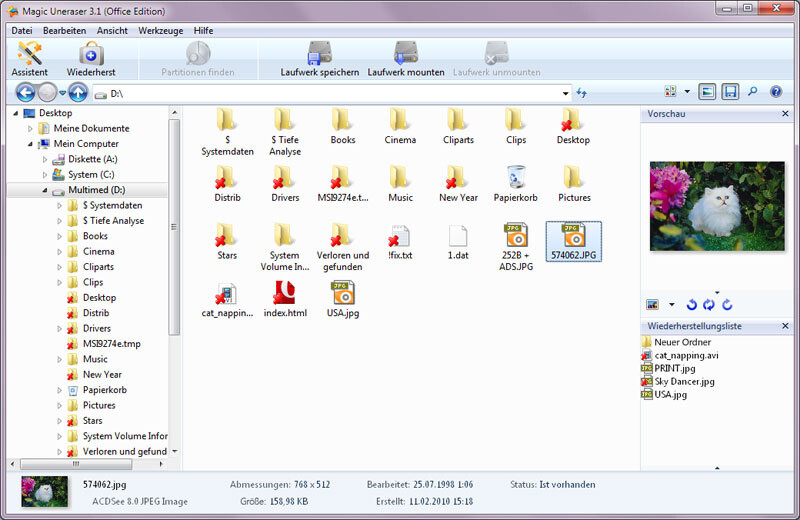Open the Ansicht menu
Screen dimensions: 800x520
(112, 31)
